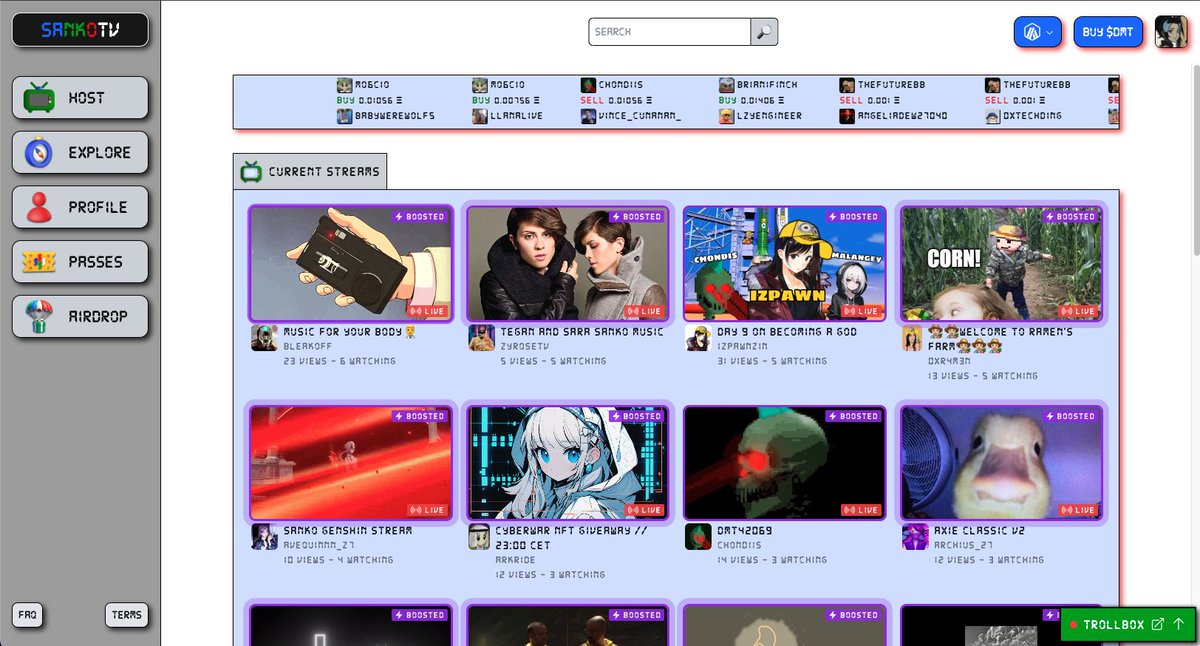Screen dimensions: 1200x646
Task: Click Arkride's avatar icon
Action: 481,537
